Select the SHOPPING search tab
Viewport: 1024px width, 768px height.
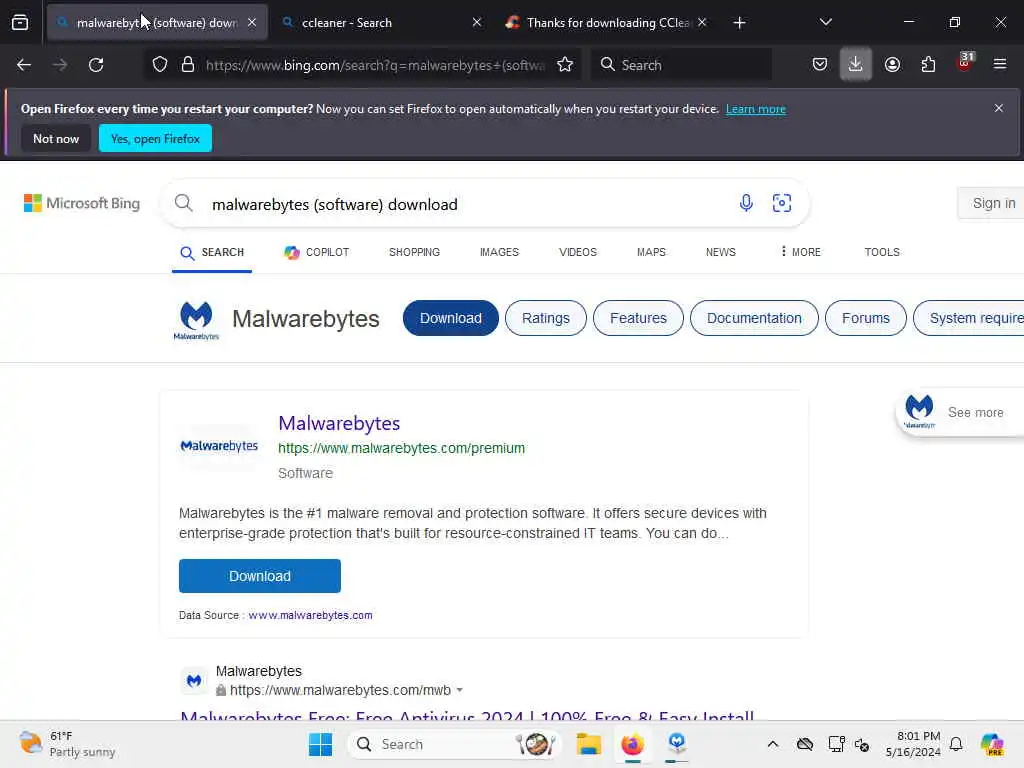(414, 252)
